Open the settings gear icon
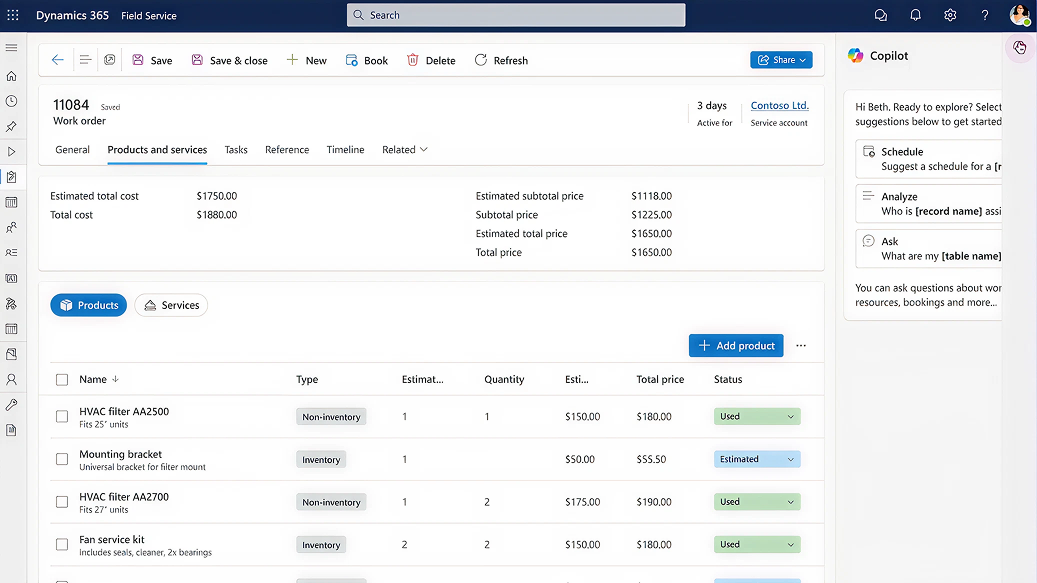The image size is (1037, 583). coord(950,15)
